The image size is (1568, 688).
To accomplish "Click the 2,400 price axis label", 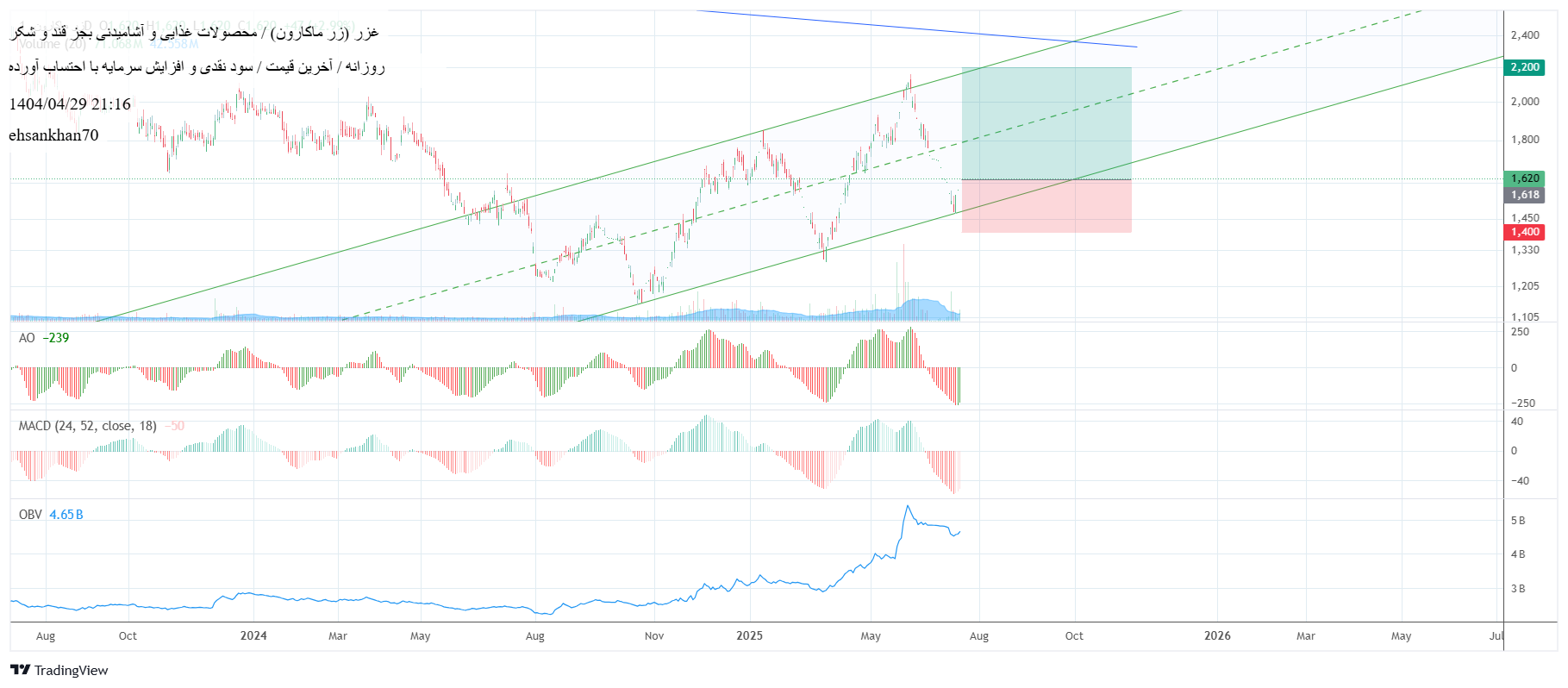I will pyautogui.click(x=1525, y=35).
